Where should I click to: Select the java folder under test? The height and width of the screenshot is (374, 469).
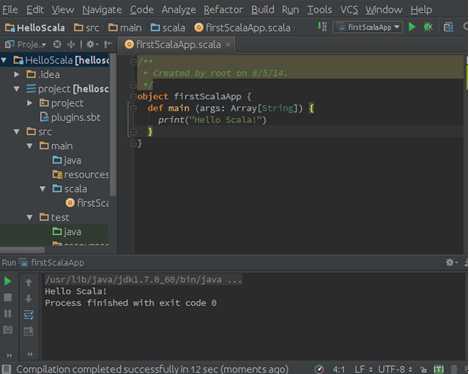(x=67, y=232)
